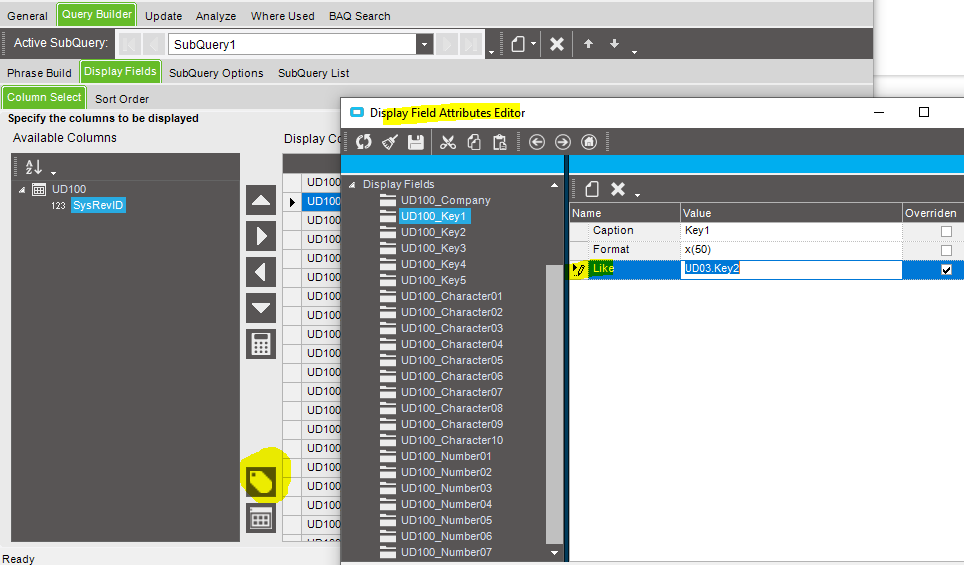
Task: Click the SubQuery move up arrow
Action: point(588,44)
